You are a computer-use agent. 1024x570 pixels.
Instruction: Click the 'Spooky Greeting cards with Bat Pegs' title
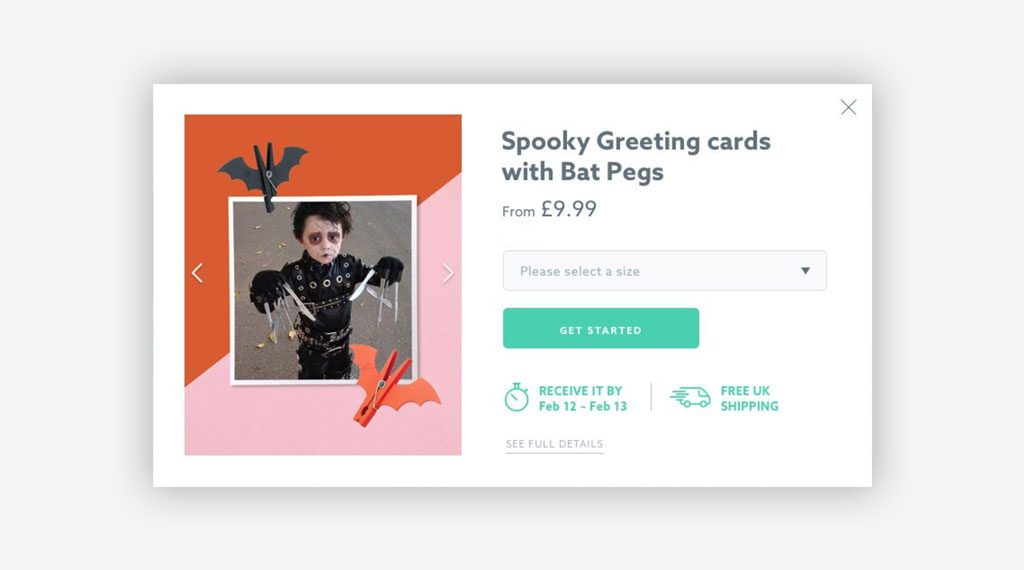click(636, 156)
